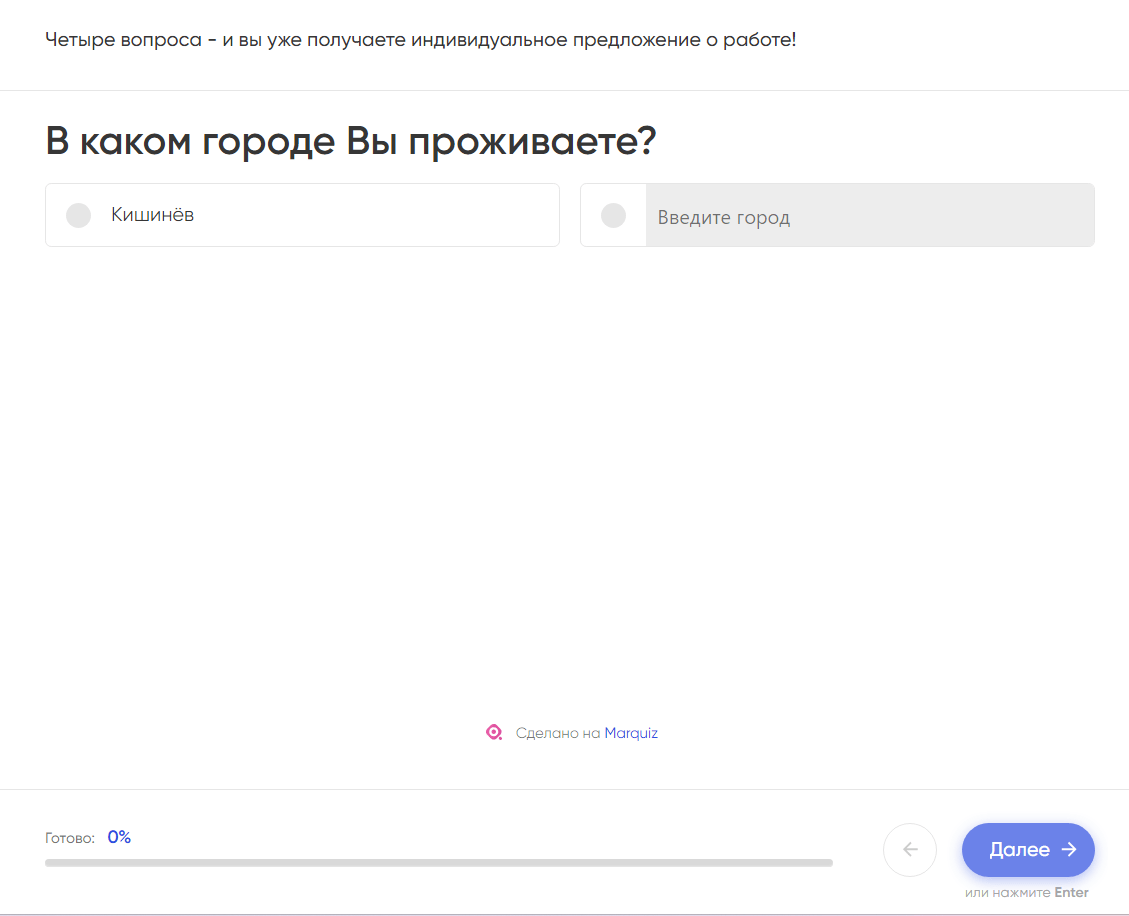Click the Четыре вопроса intro text
This screenshot has height=916, width=1129.
pos(420,40)
